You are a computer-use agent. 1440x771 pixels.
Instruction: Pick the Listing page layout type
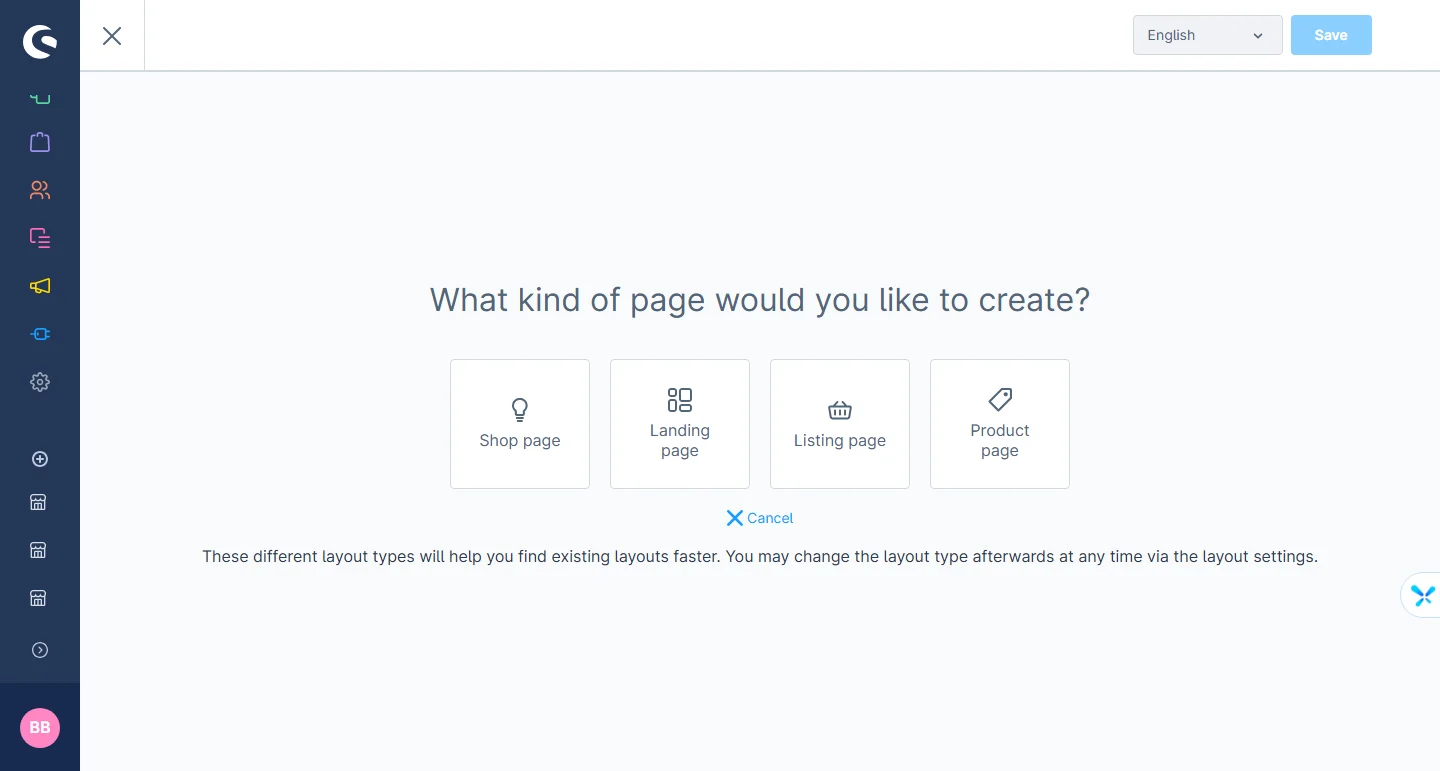[840, 424]
